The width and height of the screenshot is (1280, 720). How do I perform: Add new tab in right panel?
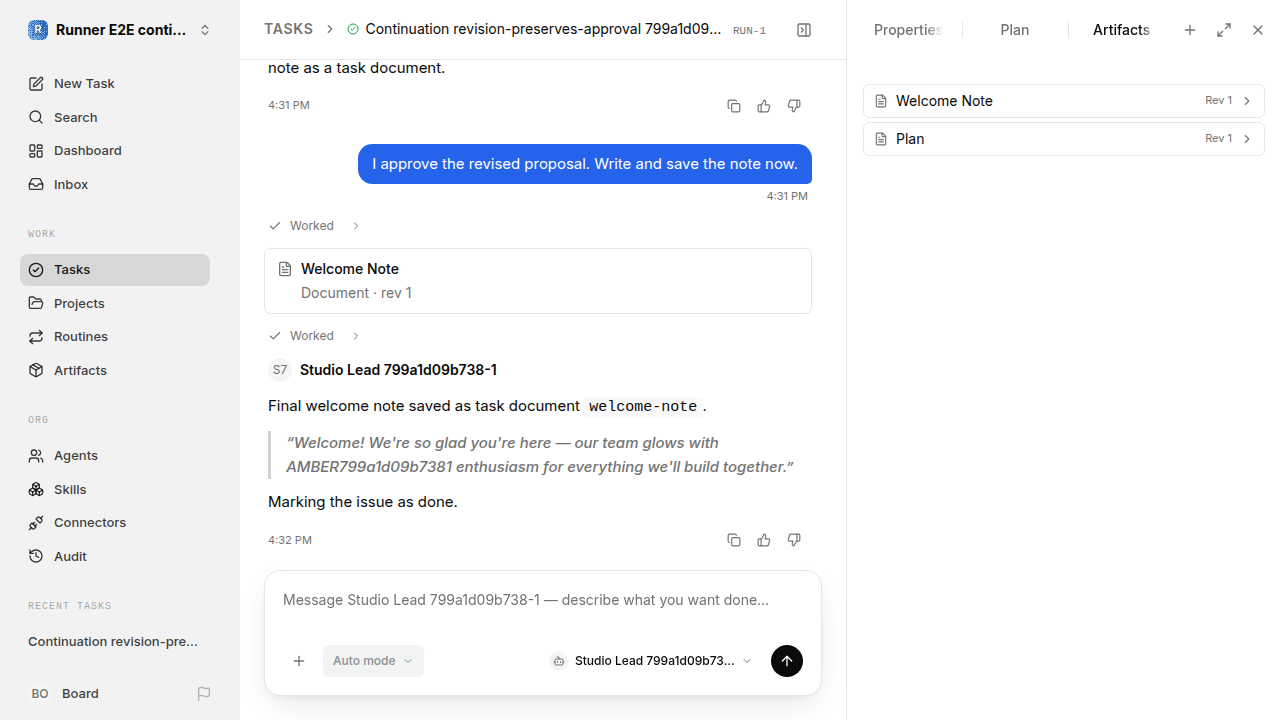click(x=1190, y=30)
